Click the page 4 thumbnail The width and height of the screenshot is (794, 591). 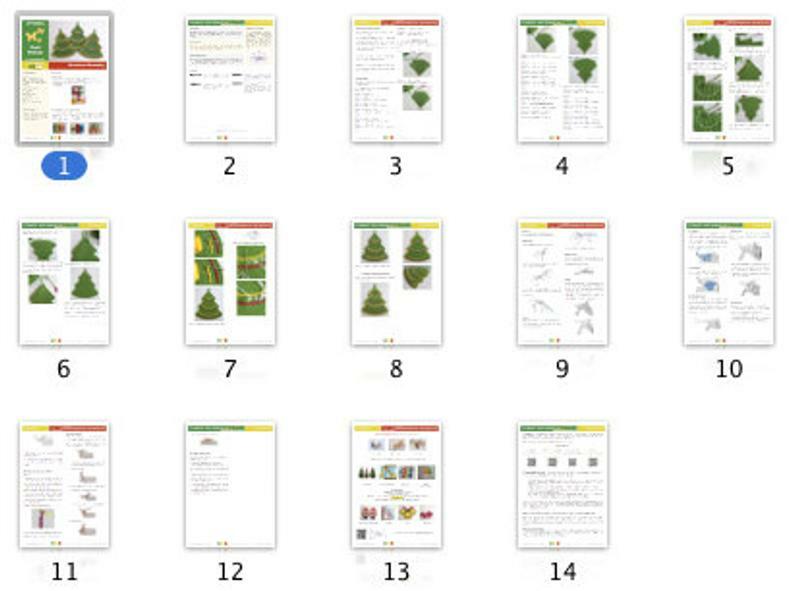pos(562,78)
